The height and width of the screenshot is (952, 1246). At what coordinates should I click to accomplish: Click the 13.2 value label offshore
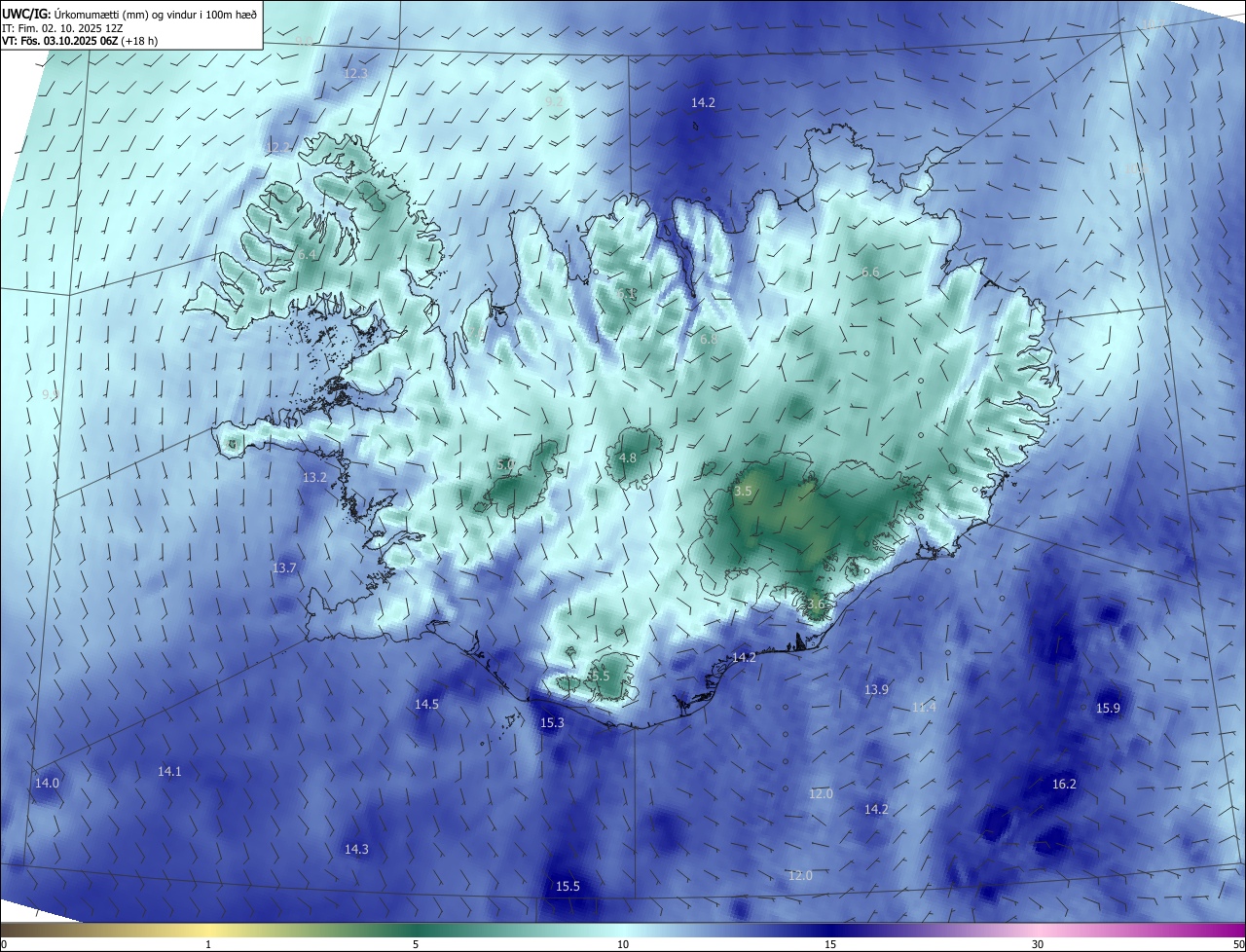314,478
